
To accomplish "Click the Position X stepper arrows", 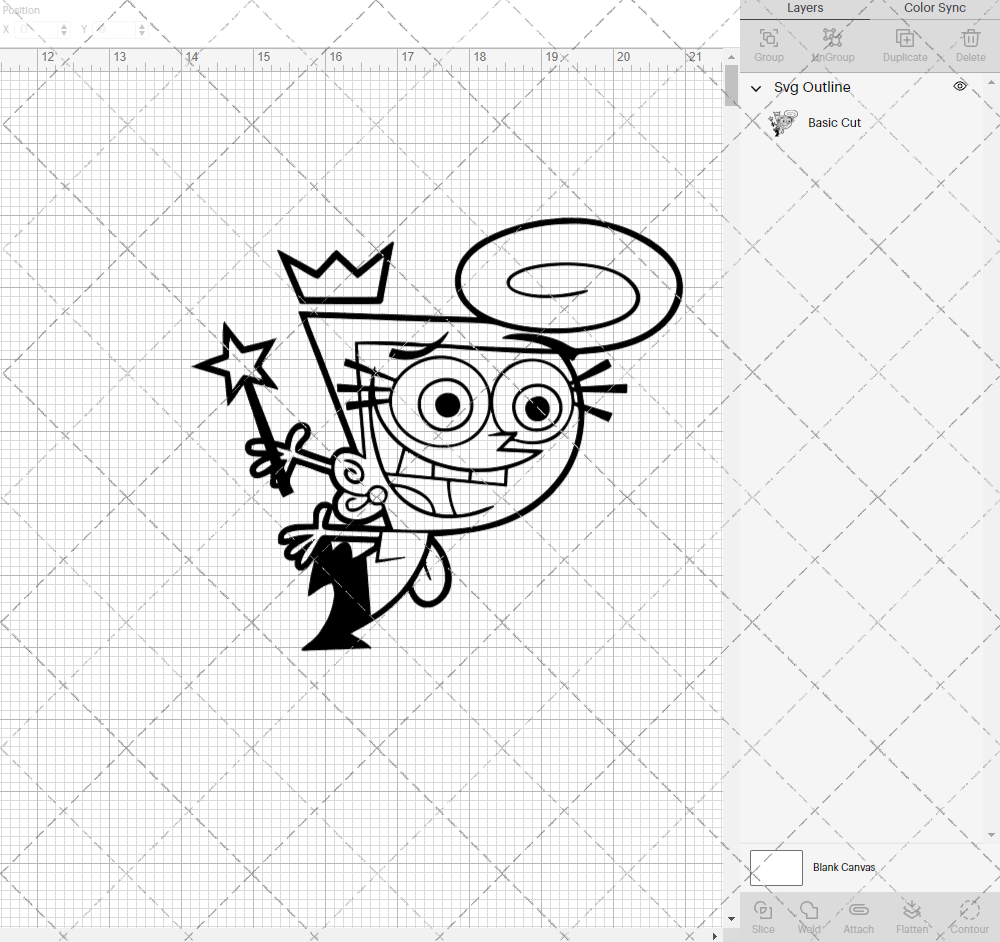I will 64,29.
